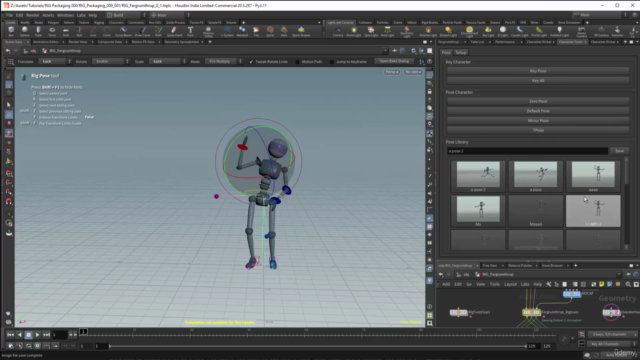Add an Ambient Light from the shelf
Viewport: 640px width, 360px height.
[560, 31]
